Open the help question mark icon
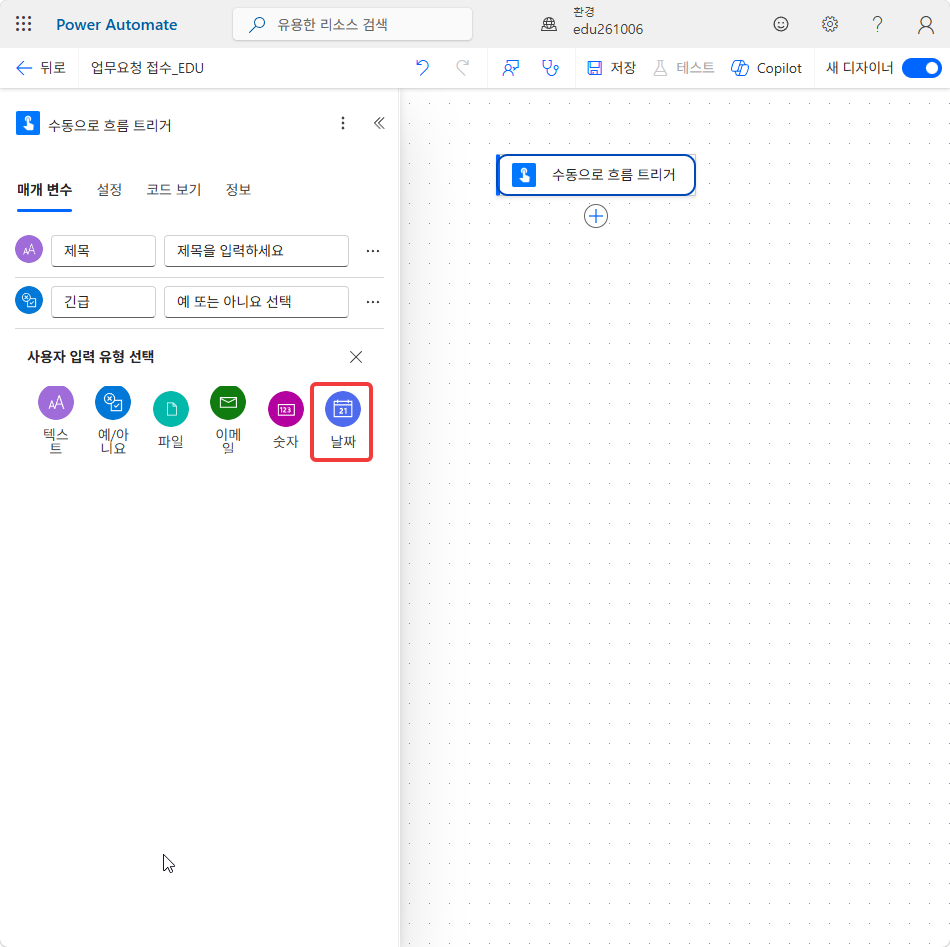Viewport: 950px width, 947px height. coord(877,24)
